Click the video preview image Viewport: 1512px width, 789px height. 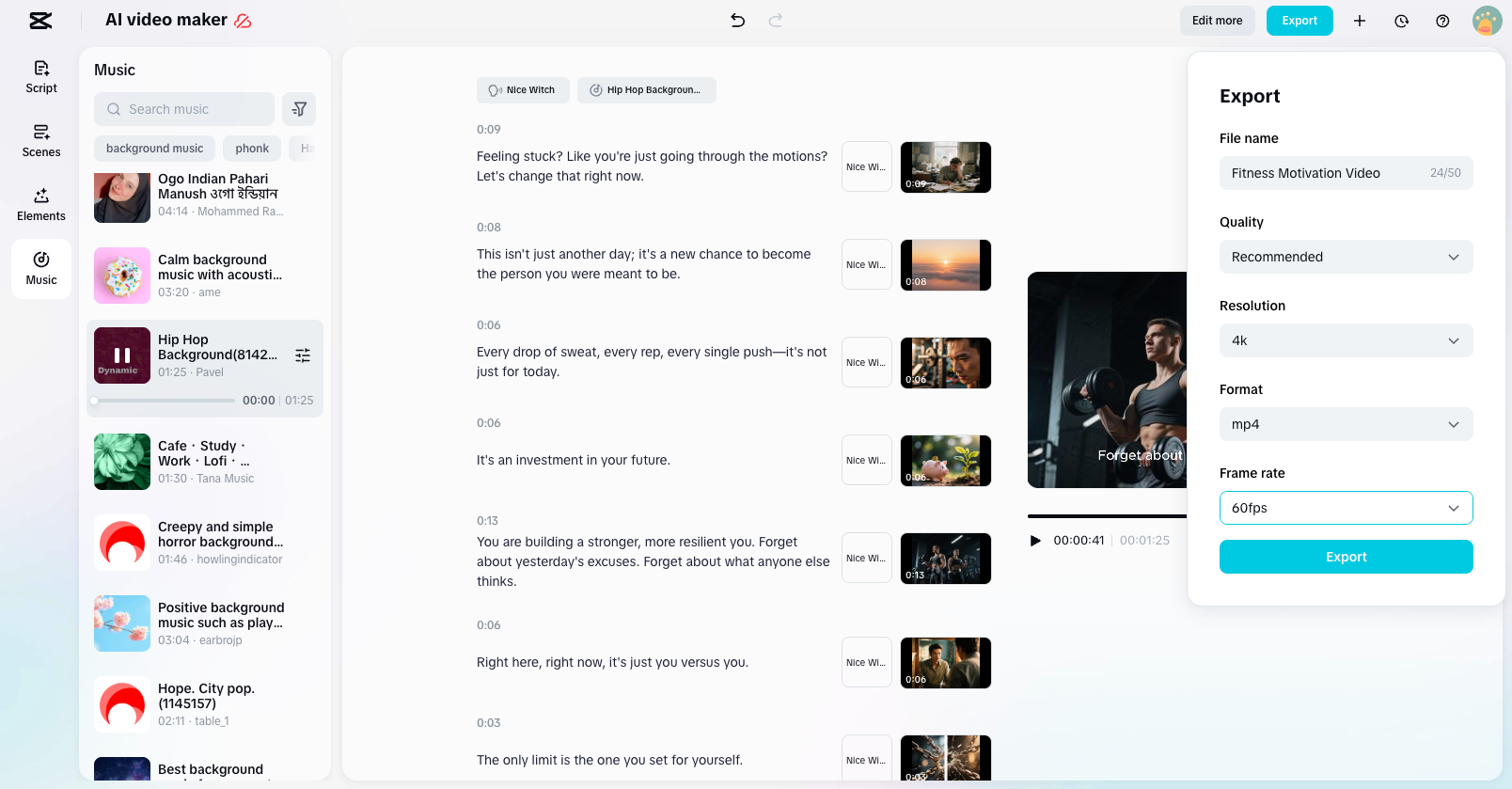click(x=1108, y=380)
